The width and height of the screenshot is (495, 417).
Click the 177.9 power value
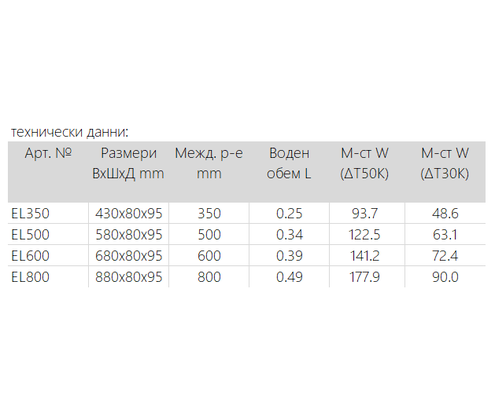365,277
